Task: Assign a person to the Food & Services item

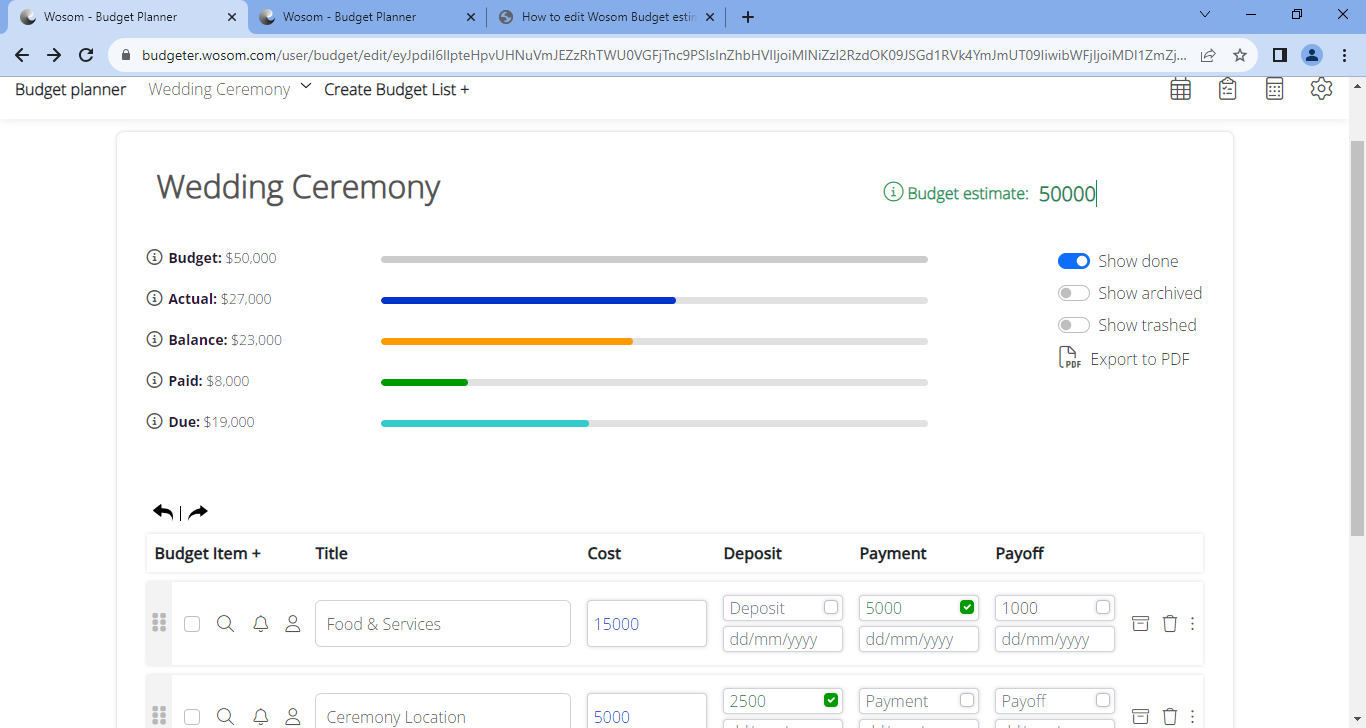Action: coord(292,623)
